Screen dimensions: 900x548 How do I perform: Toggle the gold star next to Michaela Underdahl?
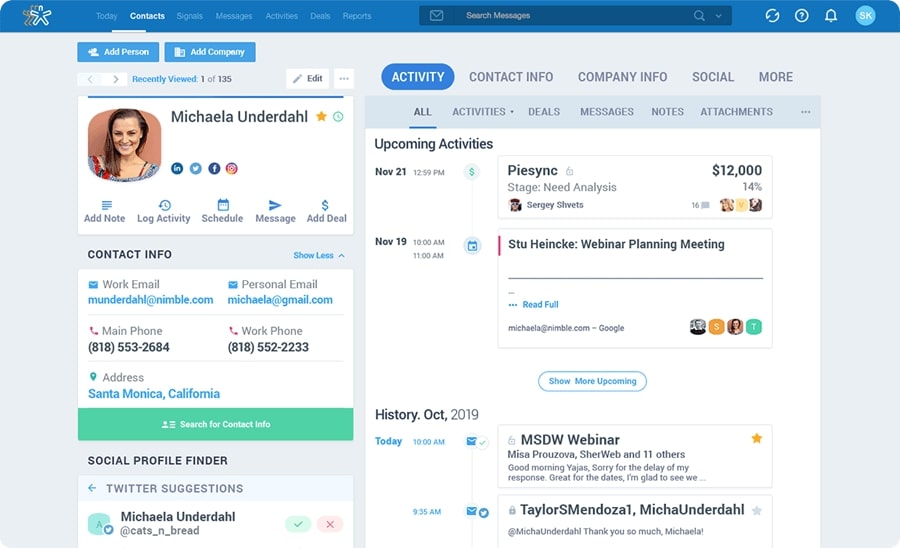click(321, 117)
